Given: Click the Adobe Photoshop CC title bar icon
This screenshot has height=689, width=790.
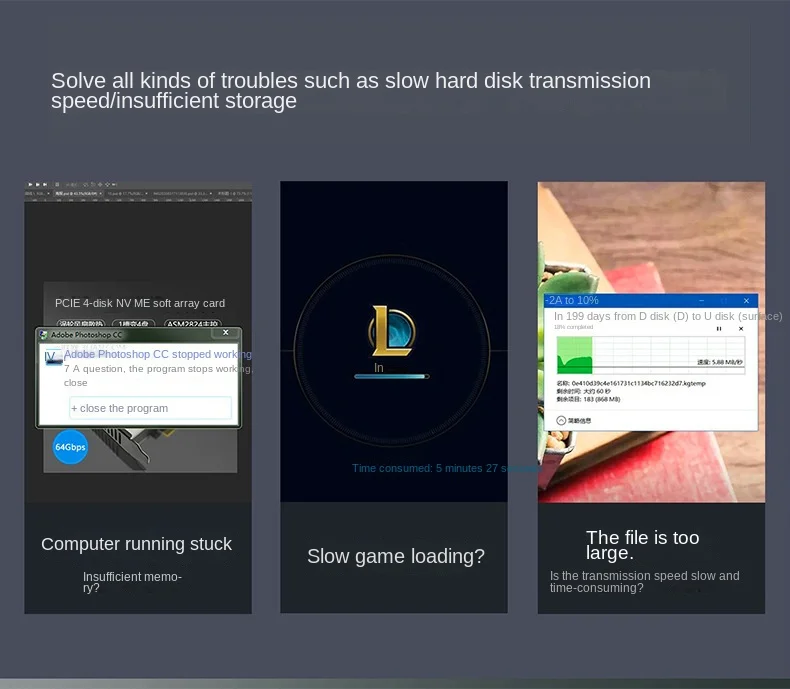Looking at the screenshot, I should (44, 335).
